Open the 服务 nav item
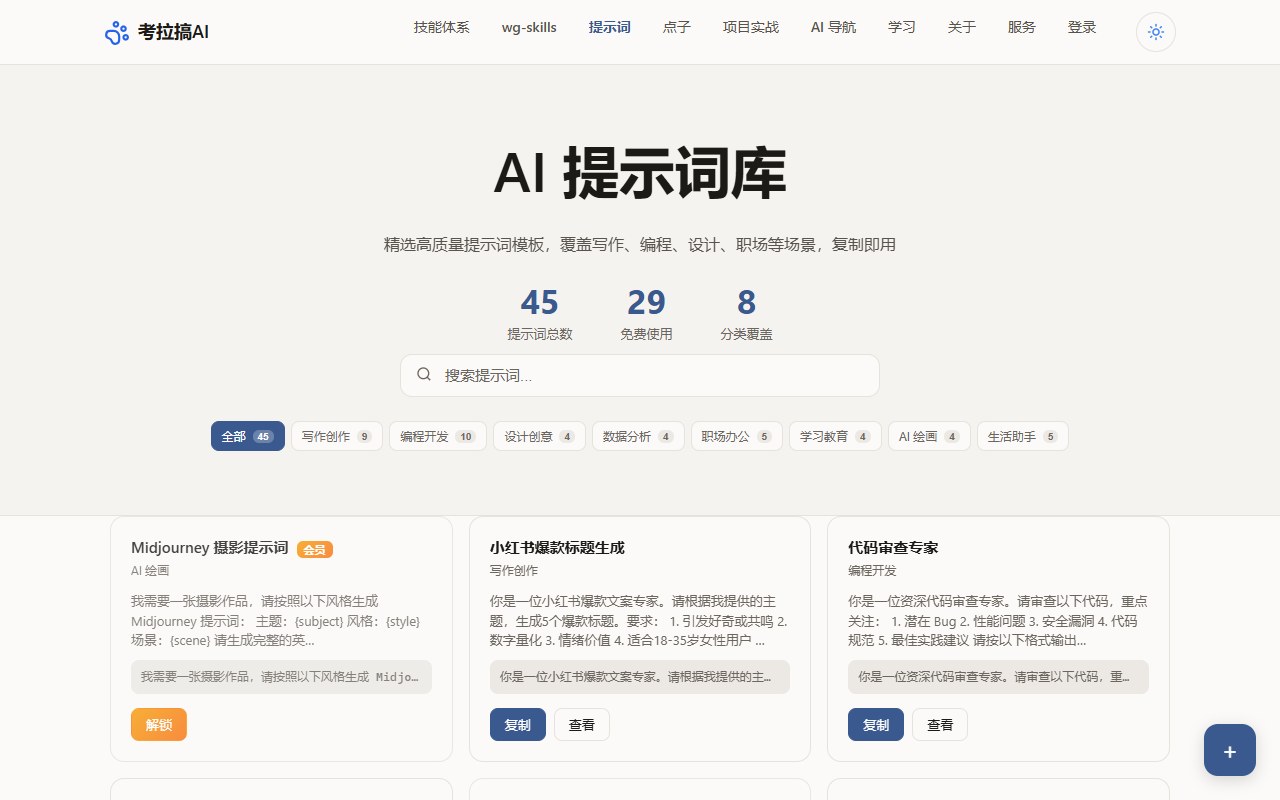The width and height of the screenshot is (1280, 800). 1022,28
